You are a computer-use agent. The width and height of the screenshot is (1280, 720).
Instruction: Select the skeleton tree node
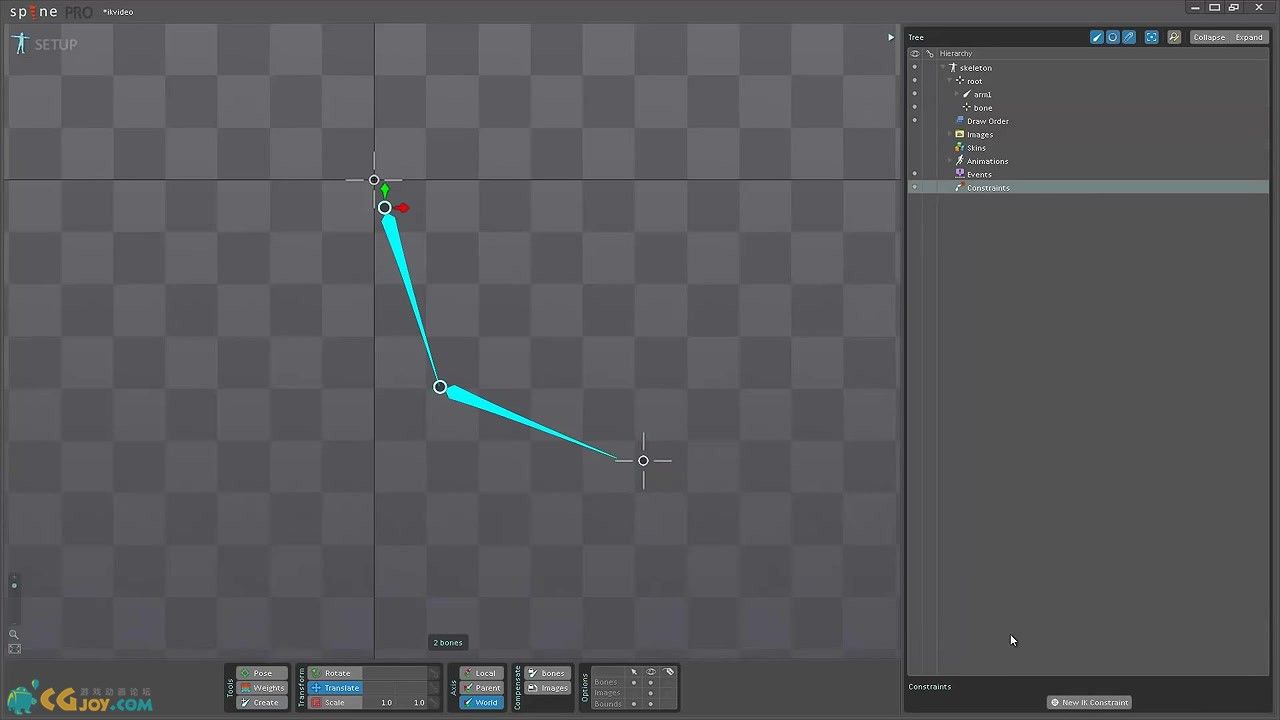pyautogui.click(x=976, y=68)
